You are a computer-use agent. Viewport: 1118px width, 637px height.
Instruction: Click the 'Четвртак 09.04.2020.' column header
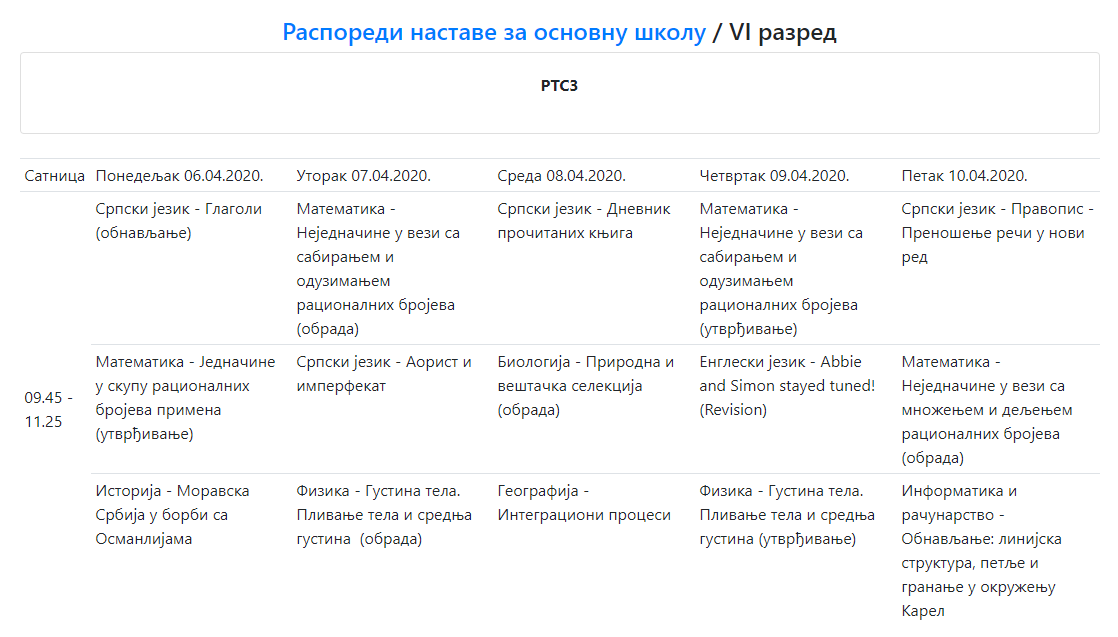click(x=773, y=176)
